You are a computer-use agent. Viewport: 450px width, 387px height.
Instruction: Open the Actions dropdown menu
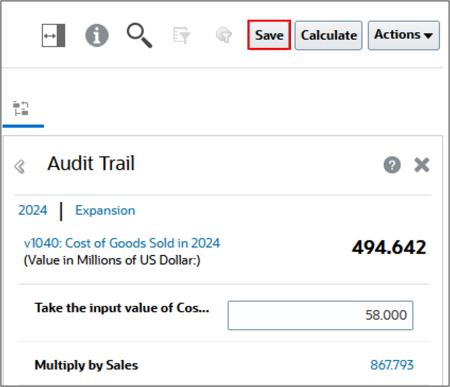point(404,35)
